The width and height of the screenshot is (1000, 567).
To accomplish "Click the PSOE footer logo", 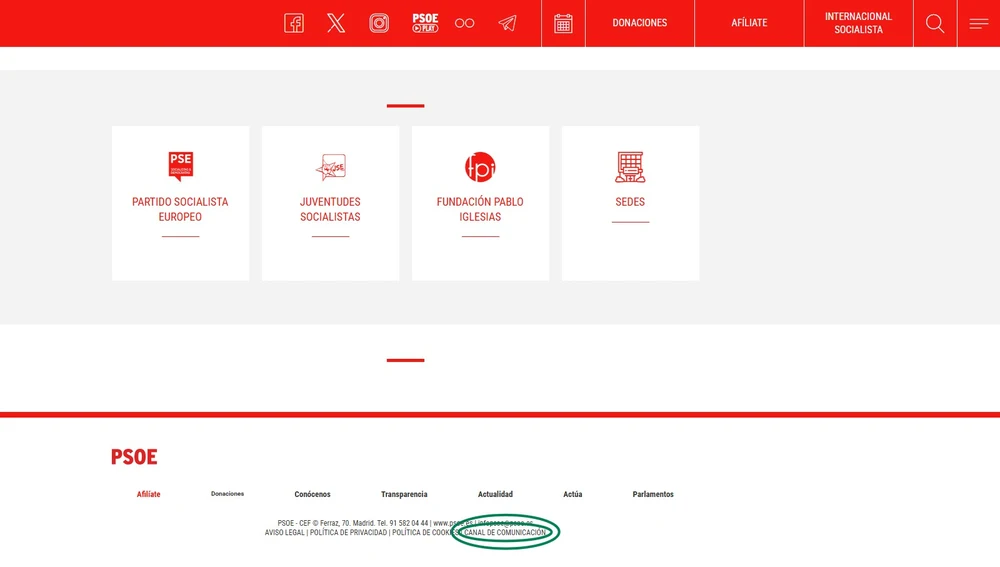I will coord(134,457).
